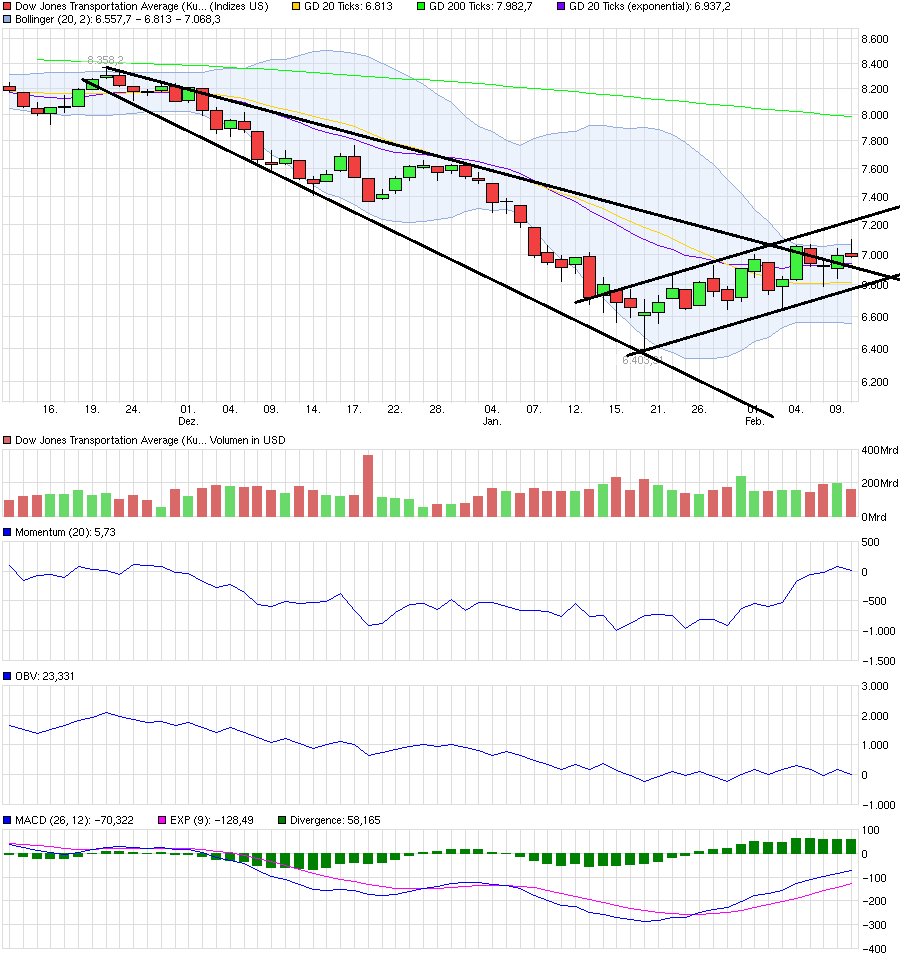Click the '-1.500' momentum axis value

click(x=878, y=661)
